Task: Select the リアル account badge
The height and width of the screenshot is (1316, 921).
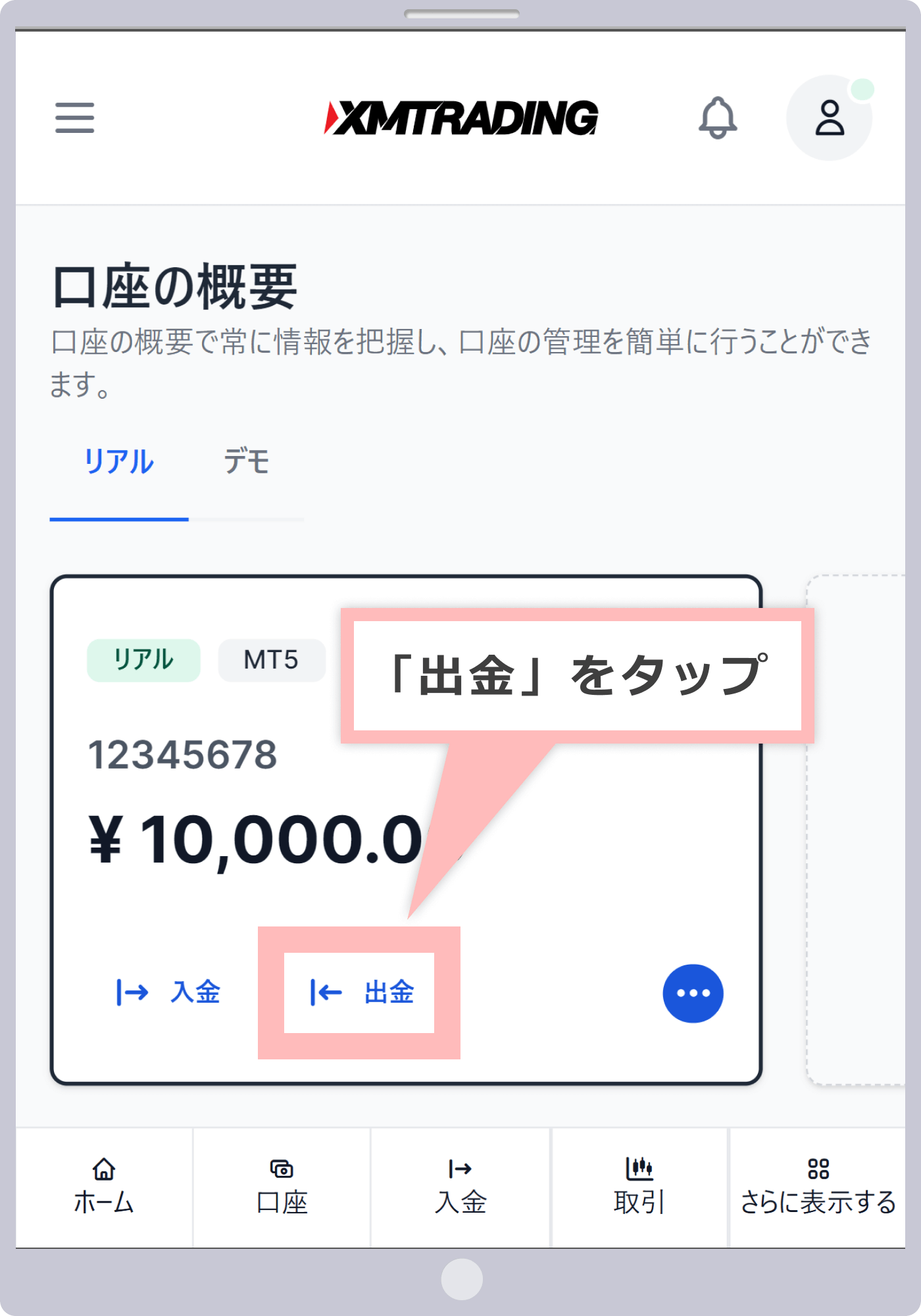Action: (x=143, y=659)
